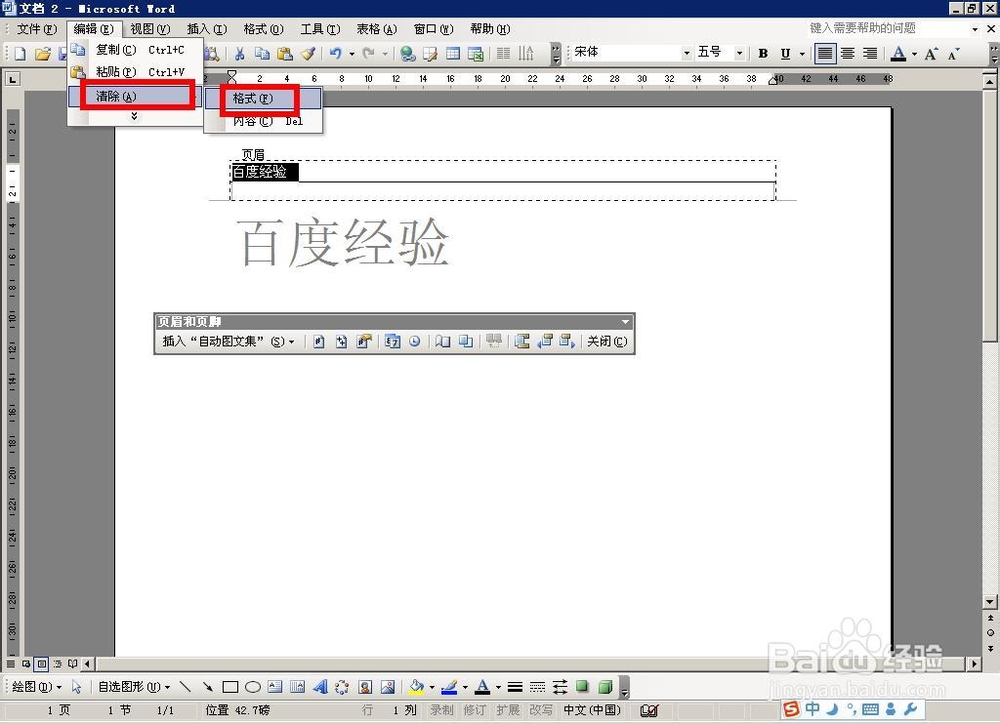Open the 绘图 drawing menu dropdown
The width and height of the screenshot is (1000, 724).
tap(37, 687)
